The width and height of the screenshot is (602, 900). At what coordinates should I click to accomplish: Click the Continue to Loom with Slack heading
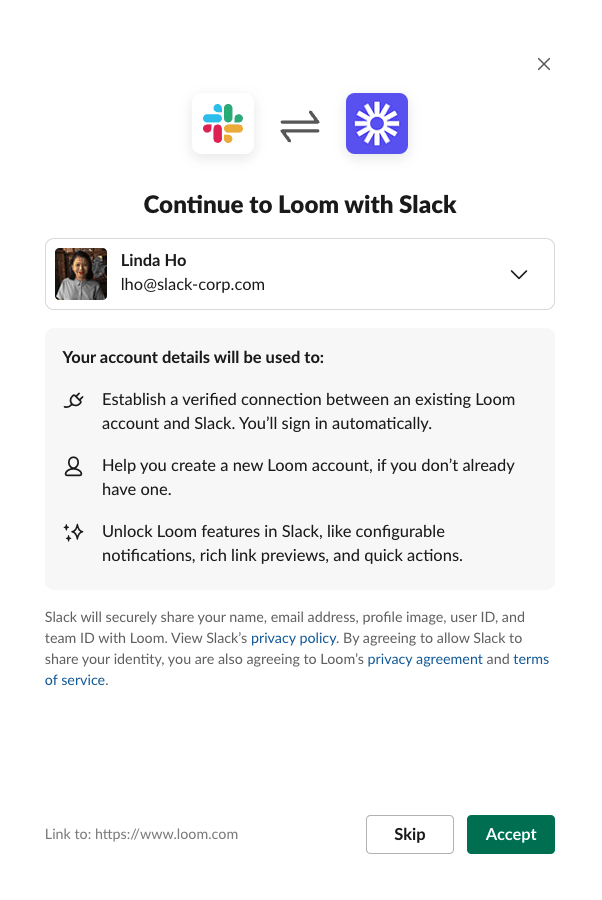coord(300,205)
